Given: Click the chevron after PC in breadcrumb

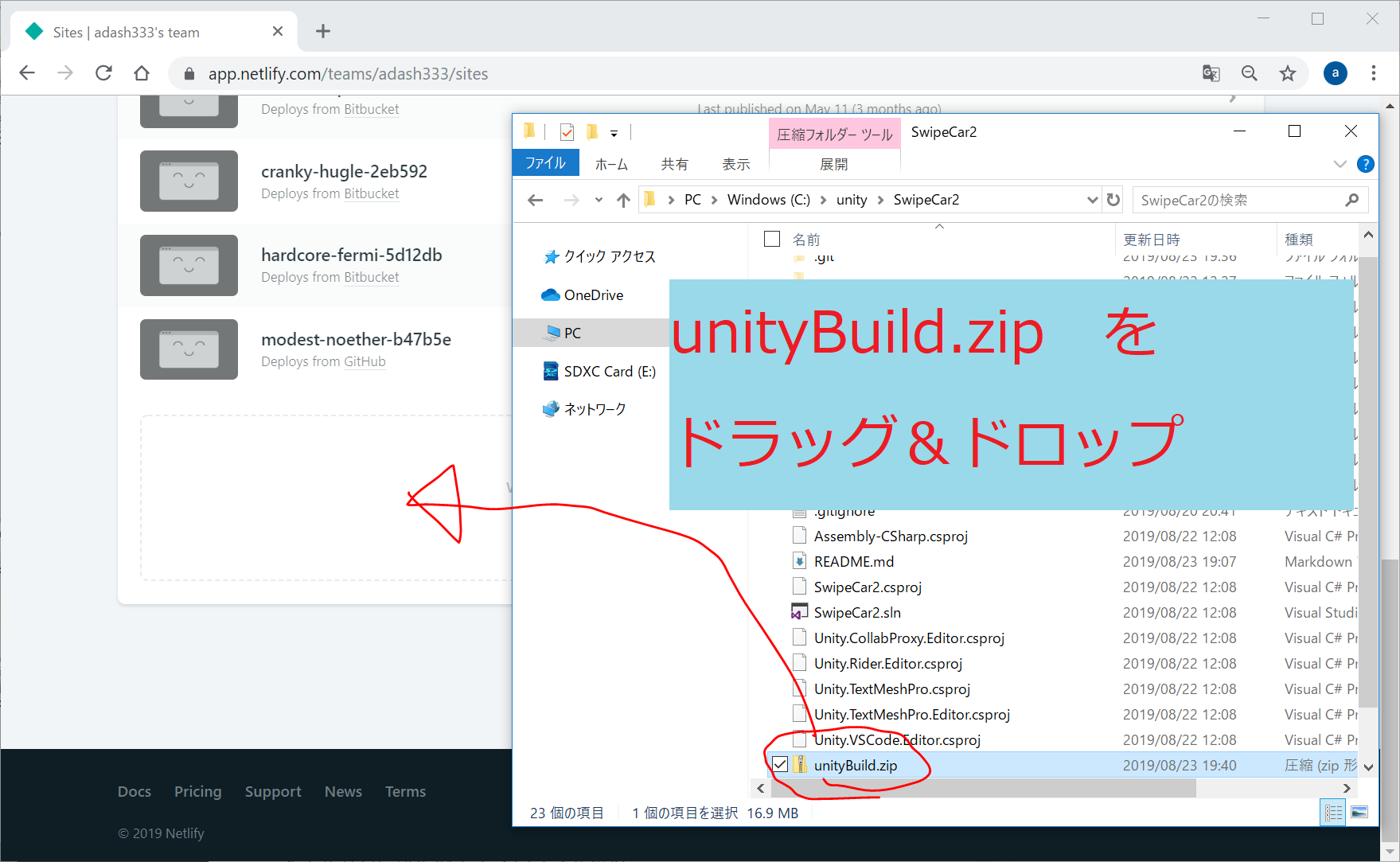Looking at the screenshot, I should tap(714, 200).
